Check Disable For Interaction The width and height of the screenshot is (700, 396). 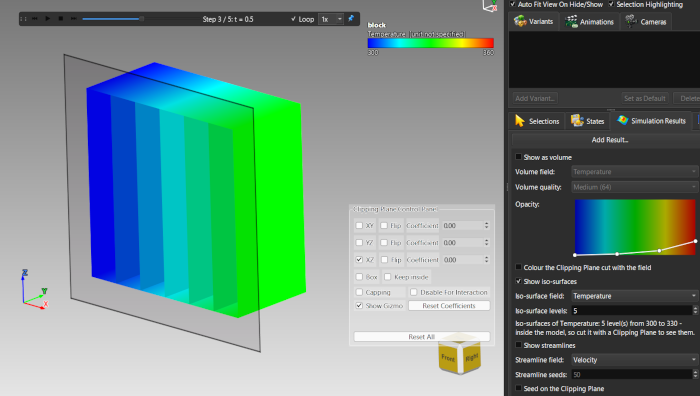[x=413, y=292]
